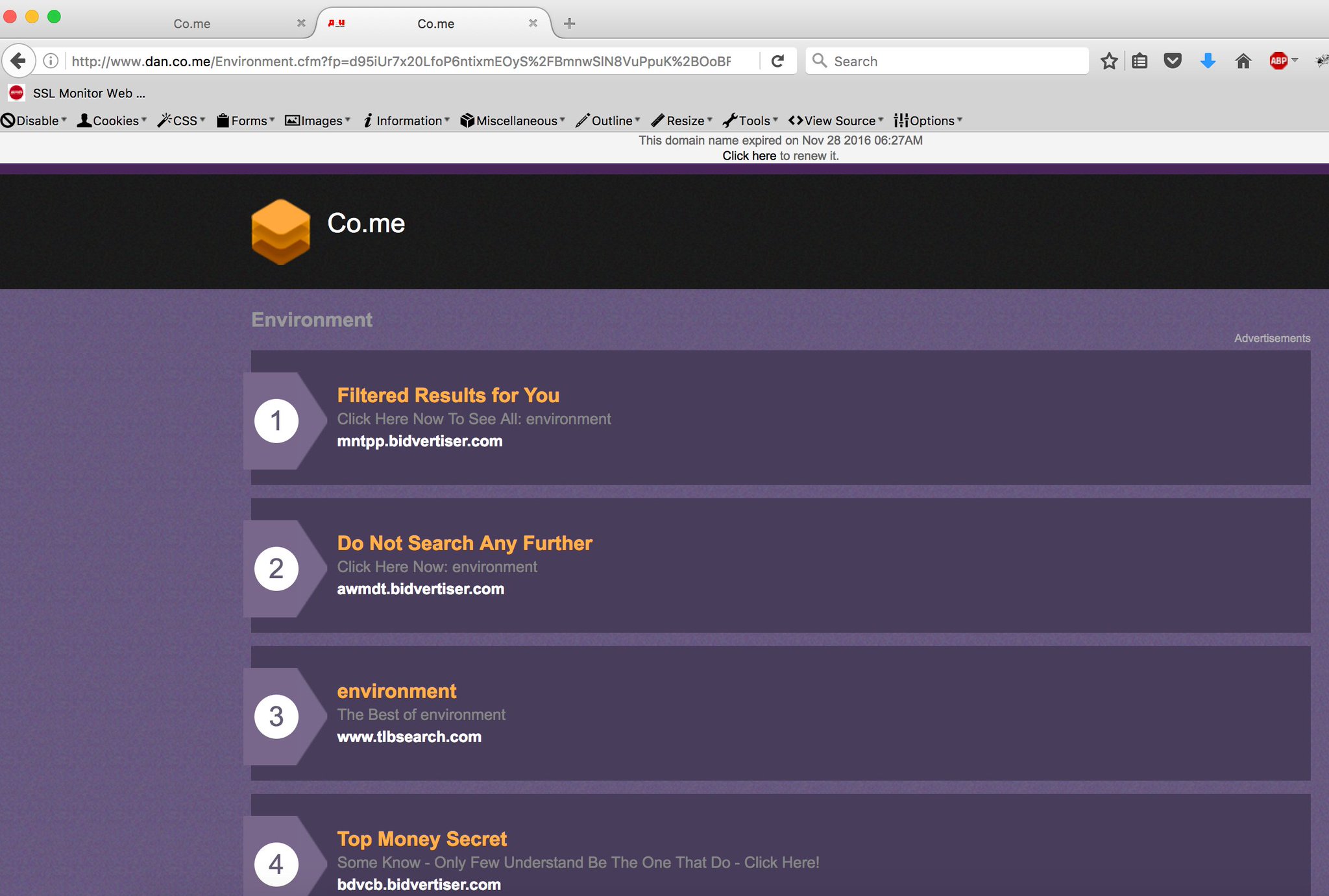Open the Options menu
This screenshot has height=896, width=1329.
click(928, 121)
